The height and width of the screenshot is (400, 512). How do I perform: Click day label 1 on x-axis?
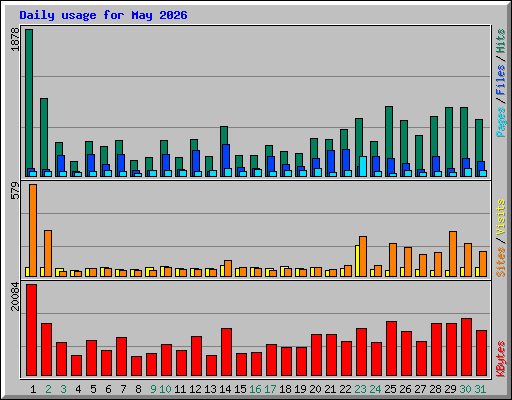[33, 389]
